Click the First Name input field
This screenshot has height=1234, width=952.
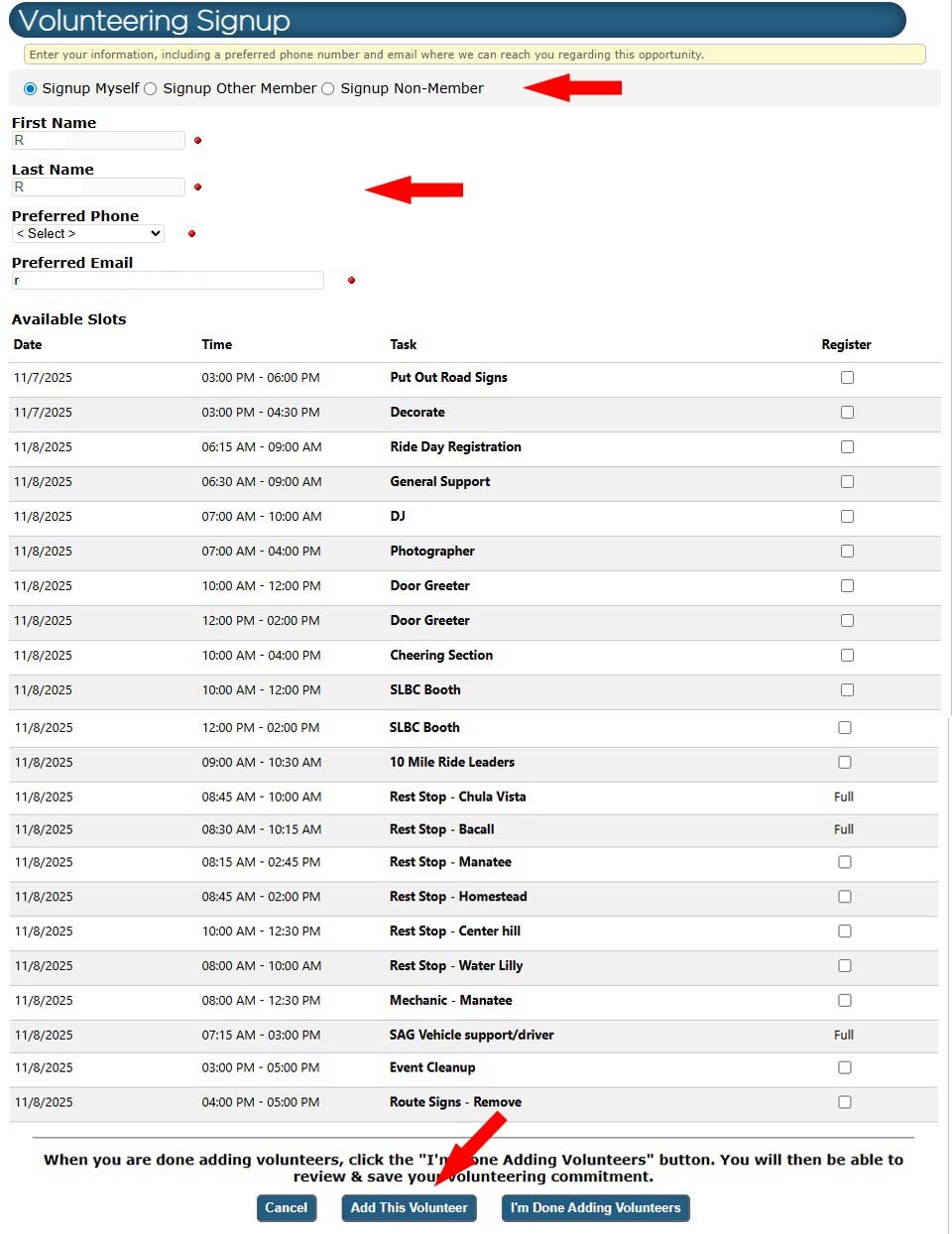click(98, 141)
